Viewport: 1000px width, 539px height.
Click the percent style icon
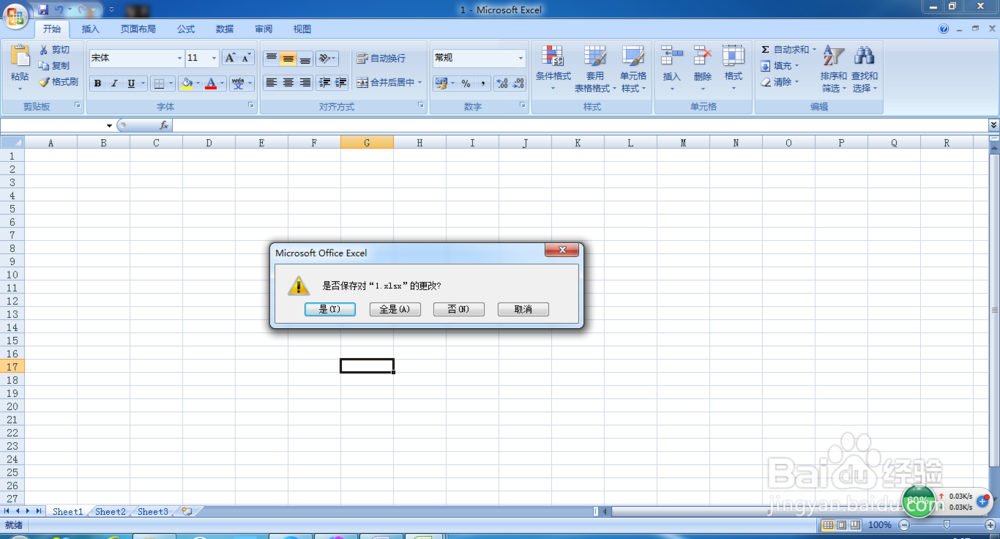coord(466,84)
